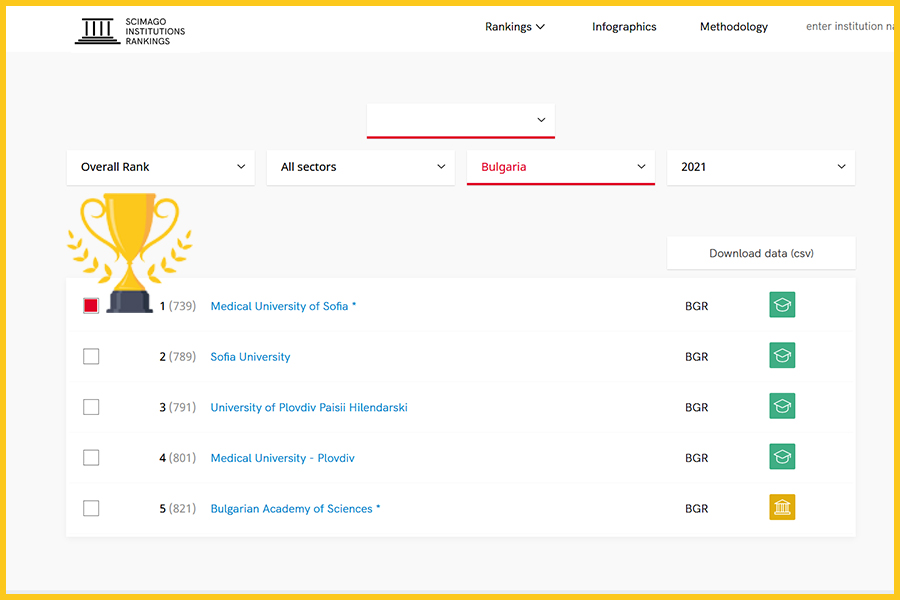This screenshot has height=600, width=900.
Task: Open the All sectors dropdown
Action: pos(360,167)
